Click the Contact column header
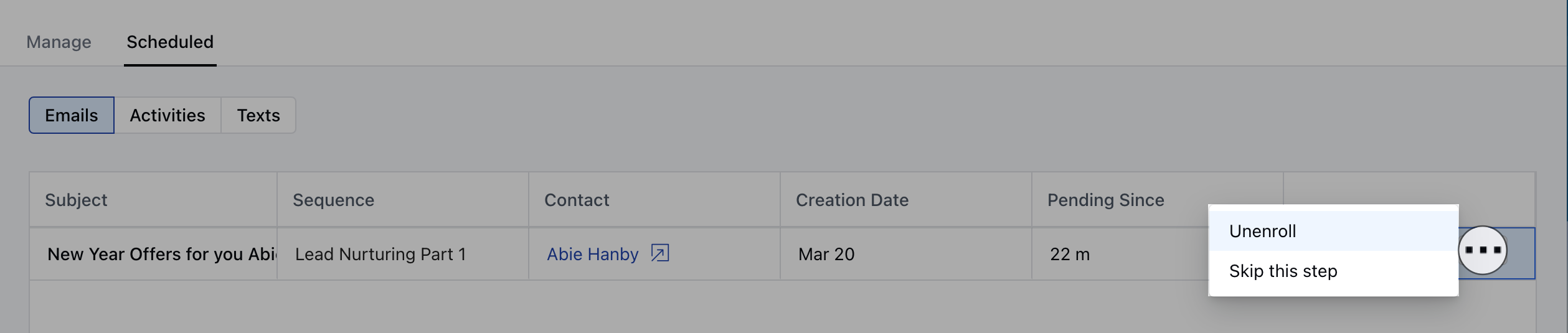The image size is (1568, 333). [x=577, y=200]
